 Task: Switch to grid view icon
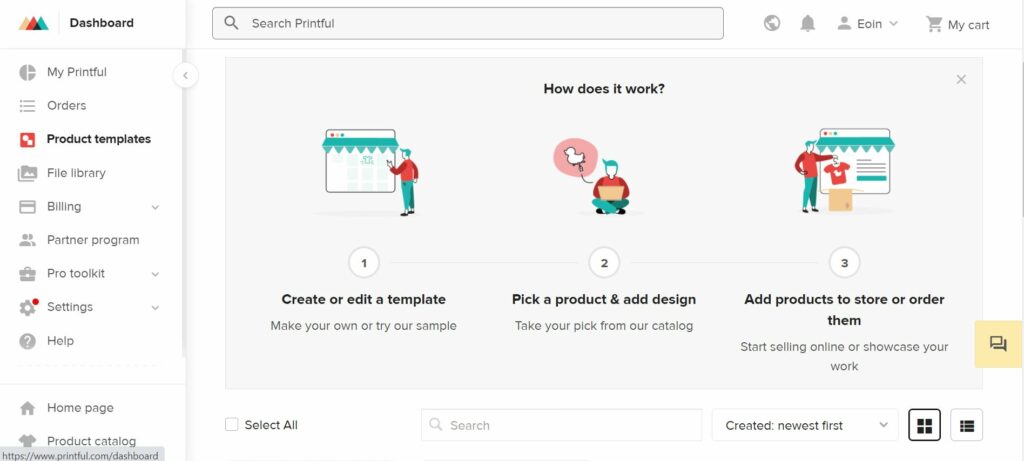pyautogui.click(x=924, y=425)
